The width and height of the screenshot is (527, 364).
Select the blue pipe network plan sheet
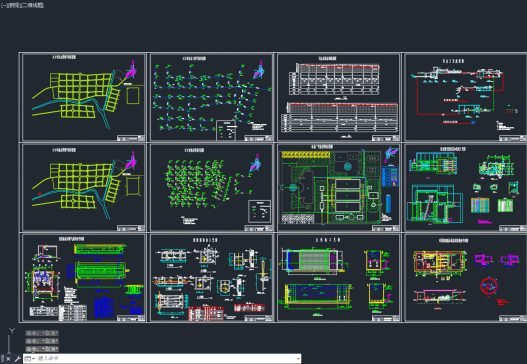coord(211,97)
